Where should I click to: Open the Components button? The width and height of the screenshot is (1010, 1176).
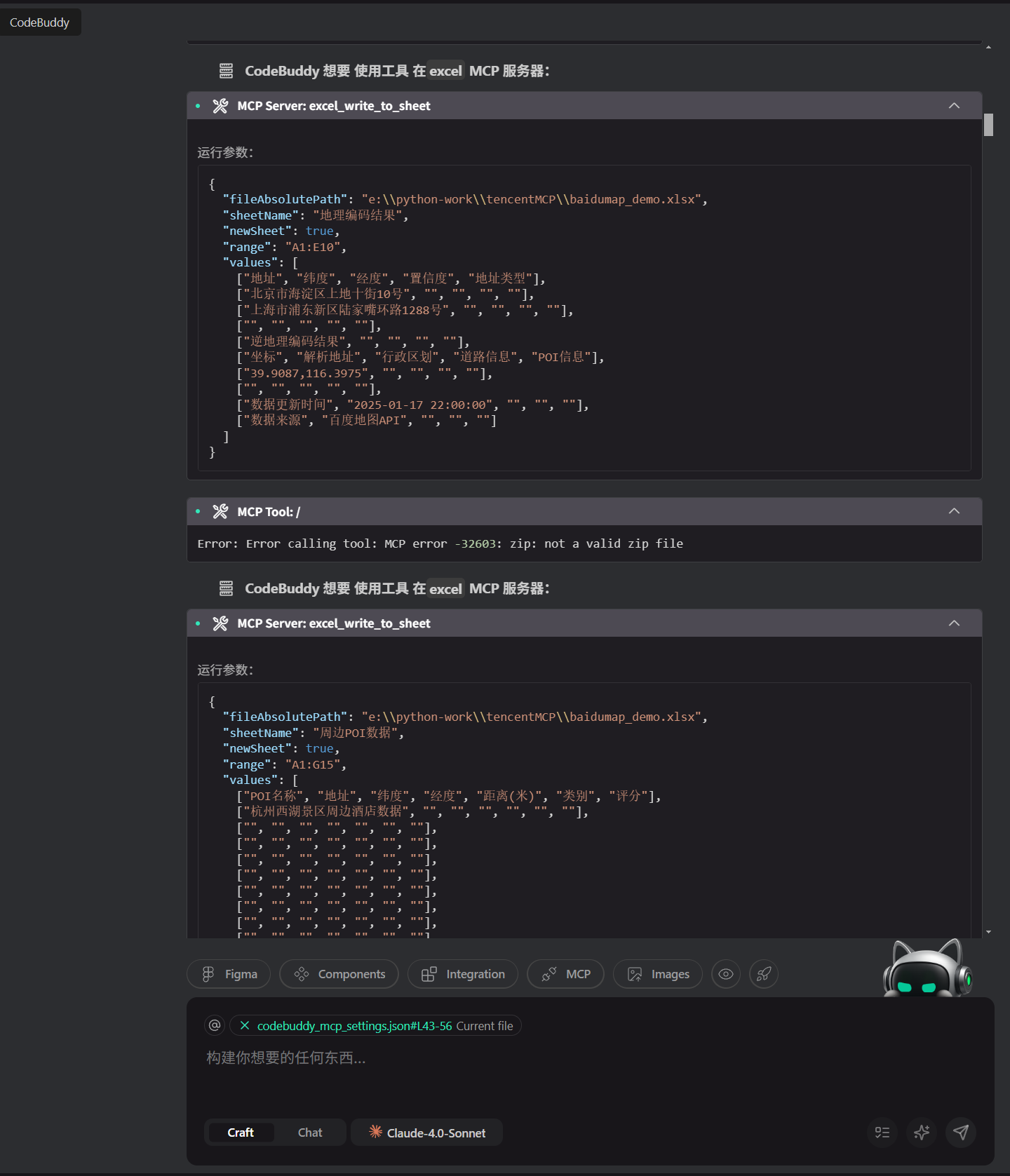(x=339, y=974)
